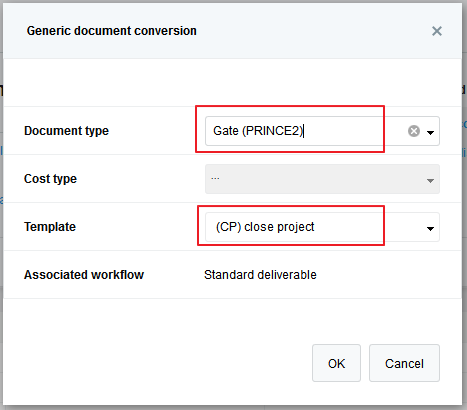Open the Cost type dropdown arrow
Screen dimensions: 467x410
[x=430, y=180]
